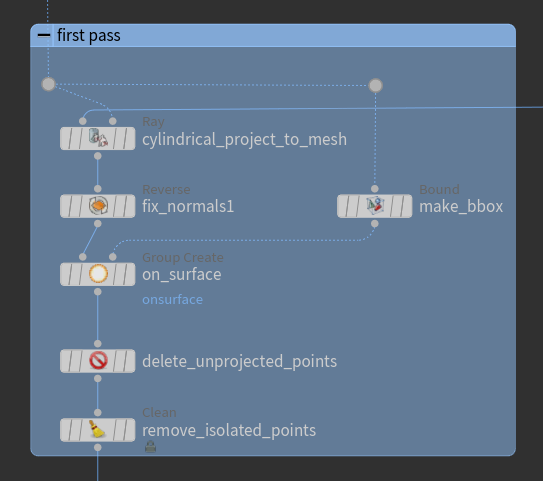Toggle display flag on remove_isolated_points node
Screen dimensions: 543x481
129,430
